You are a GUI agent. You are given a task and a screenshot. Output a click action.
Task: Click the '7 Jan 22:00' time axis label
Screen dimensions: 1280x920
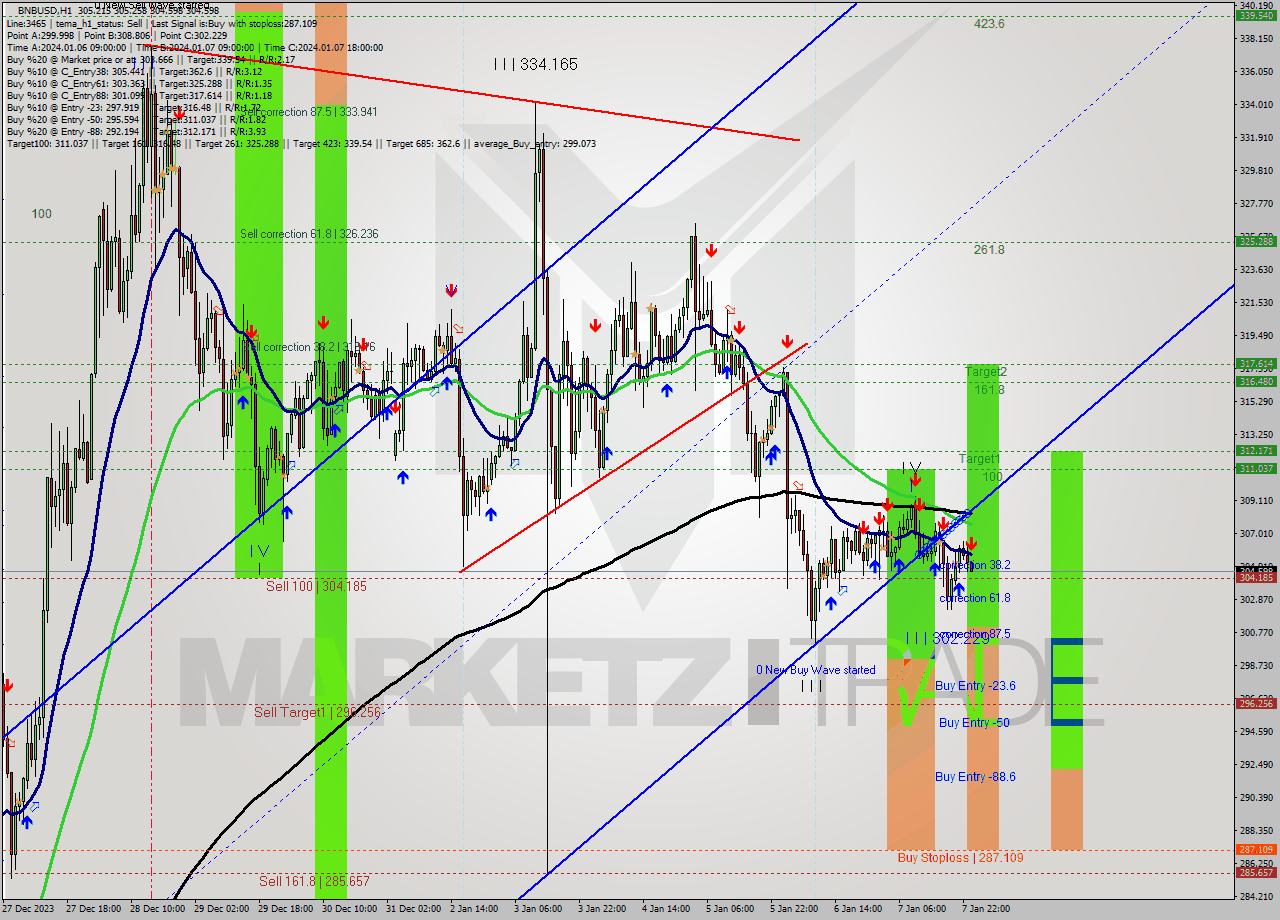[987, 909]
